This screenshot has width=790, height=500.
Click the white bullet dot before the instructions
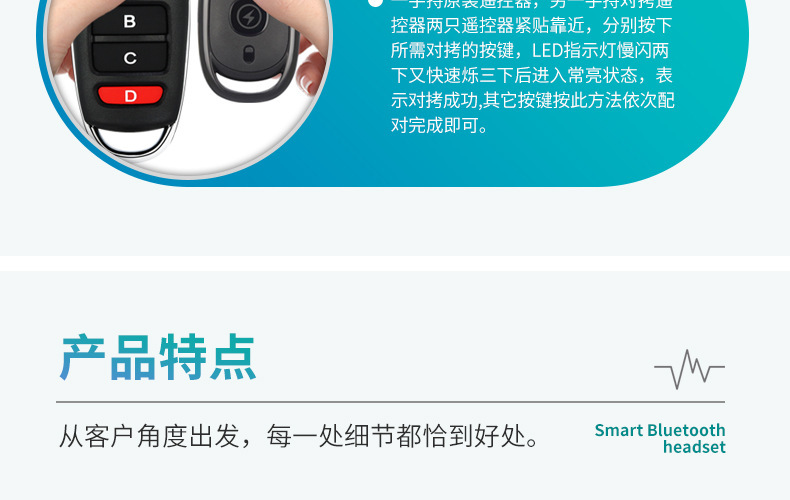coord(375,3)
